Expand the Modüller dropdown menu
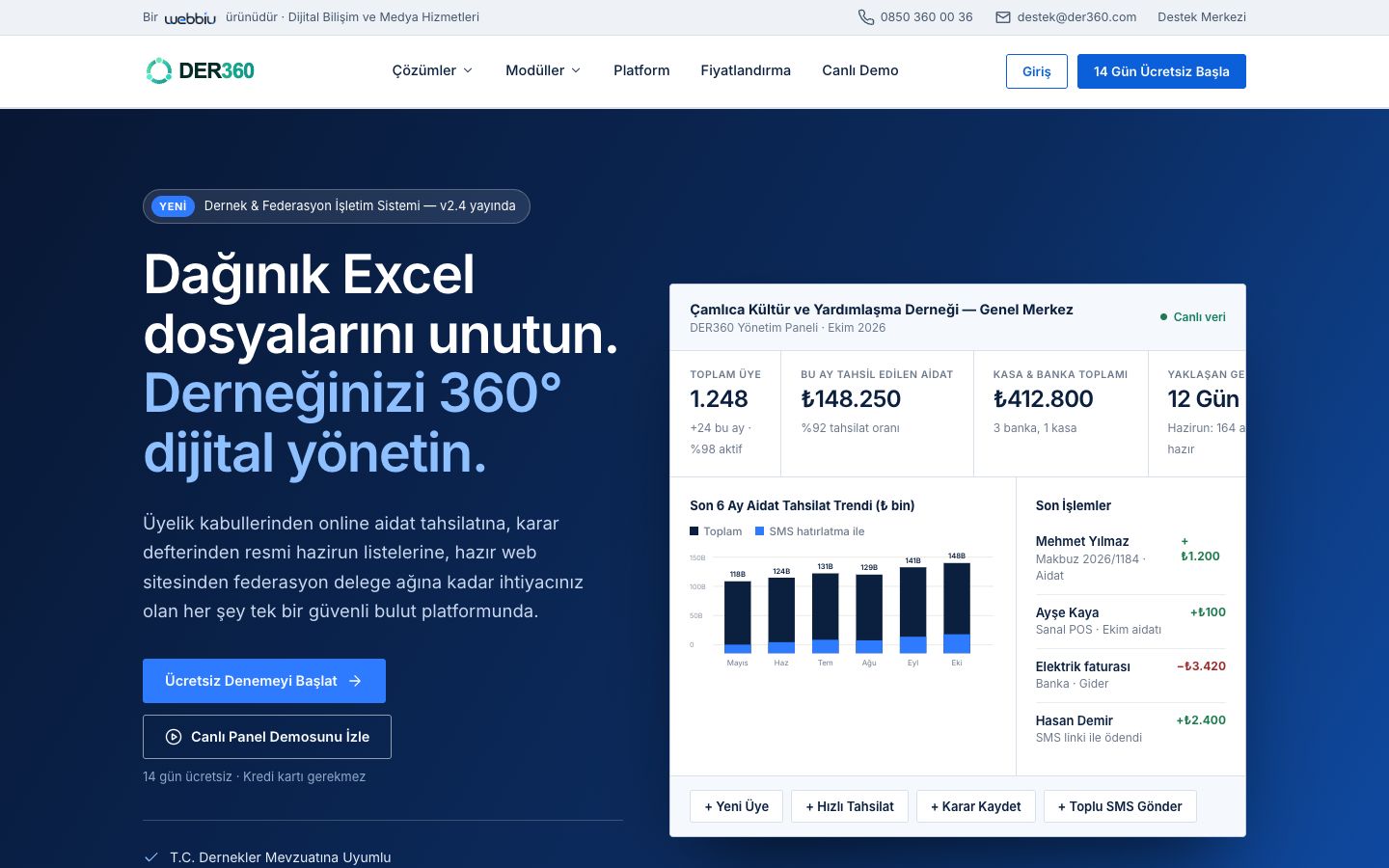Viewport: 1389px width, 868px height. pos(543,70)
